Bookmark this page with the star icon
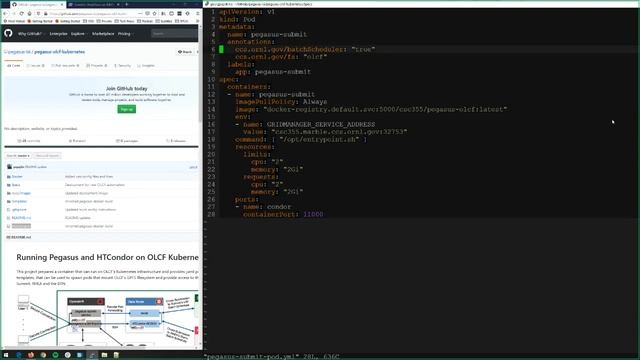The width and height of the screenshot is (640, 360). [x=154, y=13]
